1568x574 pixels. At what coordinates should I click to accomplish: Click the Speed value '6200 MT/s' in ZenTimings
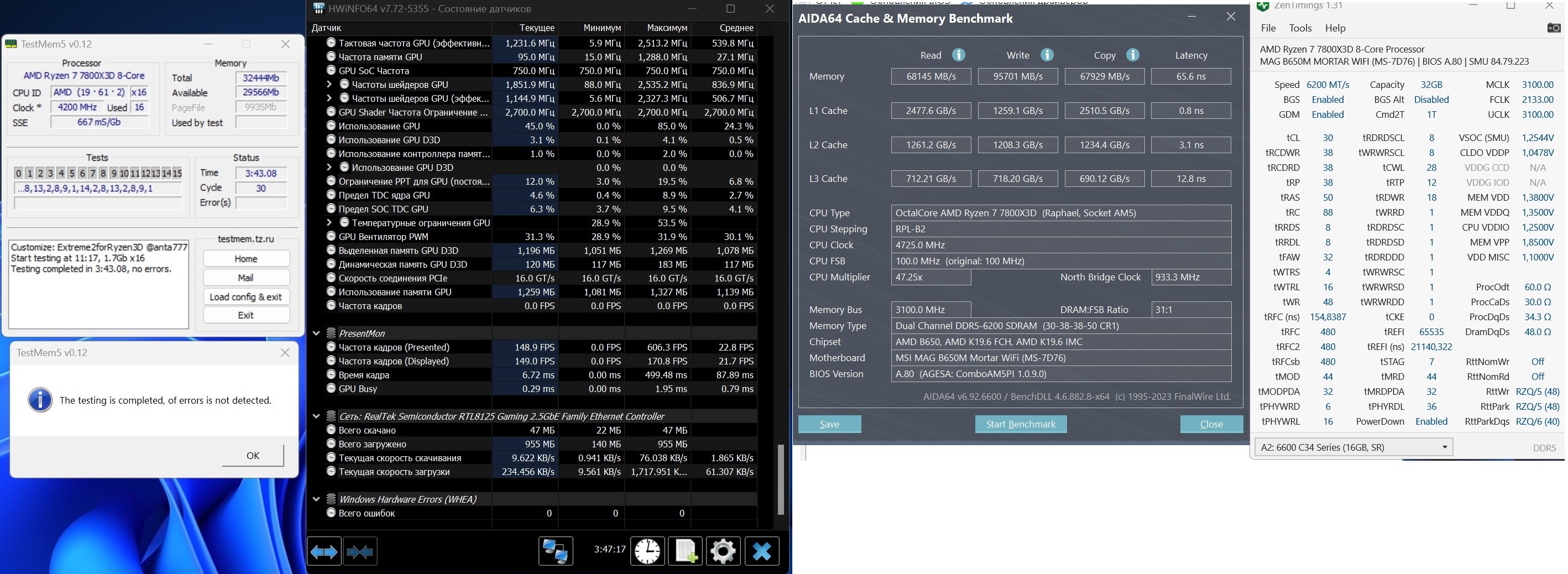1327,85
